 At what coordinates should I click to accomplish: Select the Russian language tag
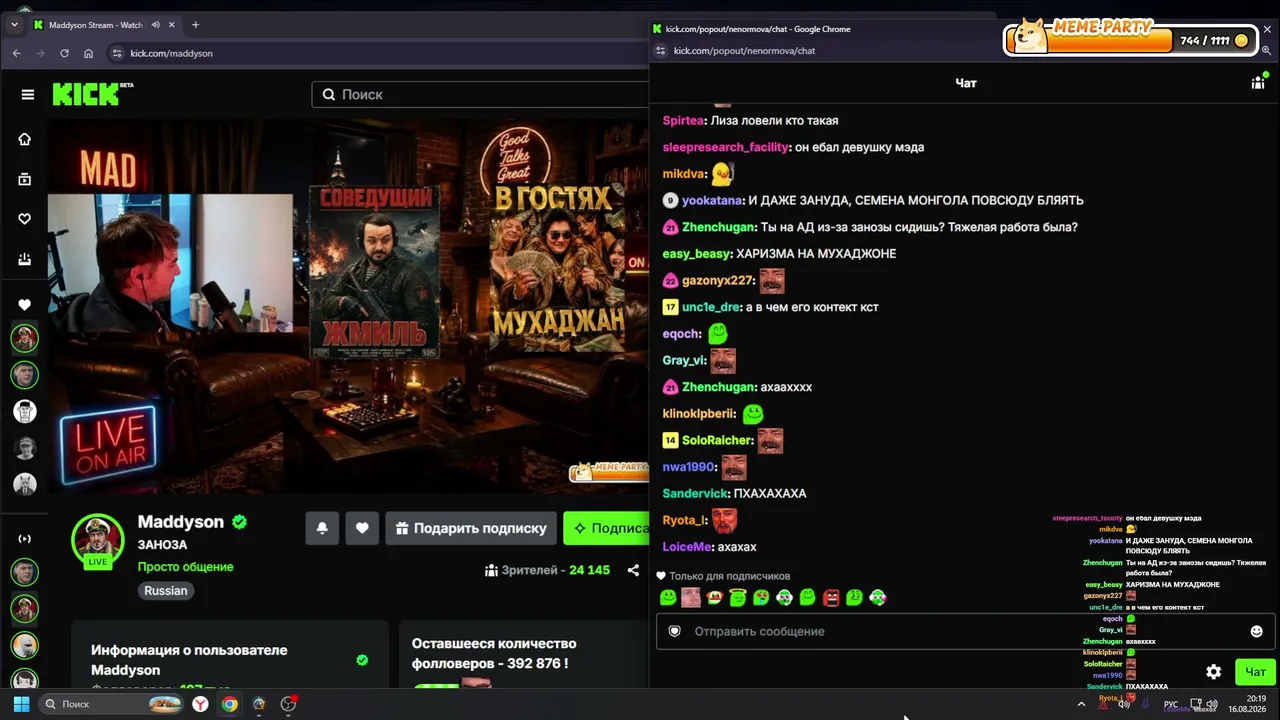click(x=166, y=591)
